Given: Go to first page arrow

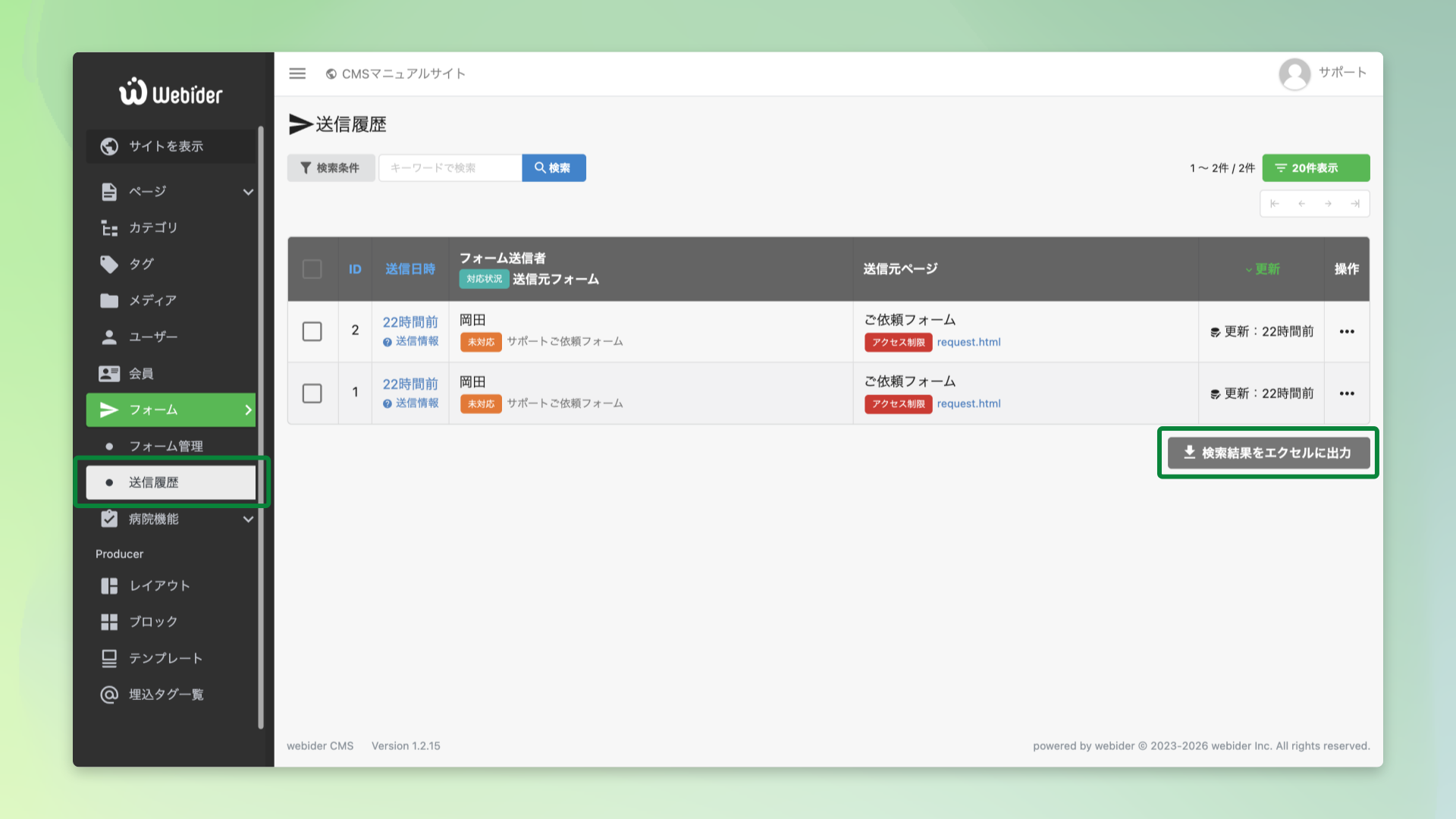Looking at the screenshot, I should pos(1275,203).
